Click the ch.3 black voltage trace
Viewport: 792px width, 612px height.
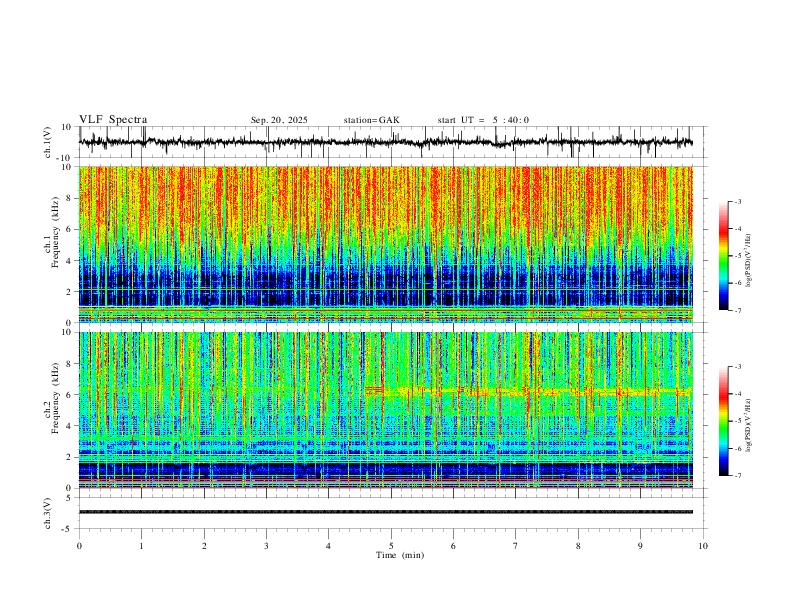pos(385,512)
